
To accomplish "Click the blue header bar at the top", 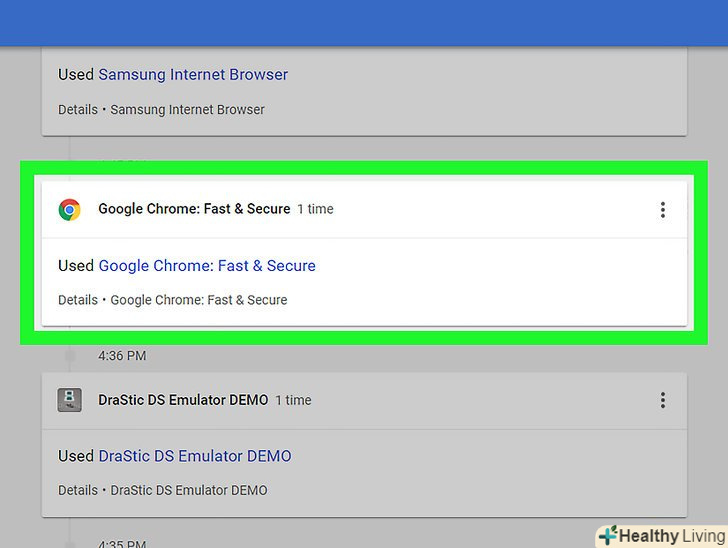I will [x=364, y=22].
